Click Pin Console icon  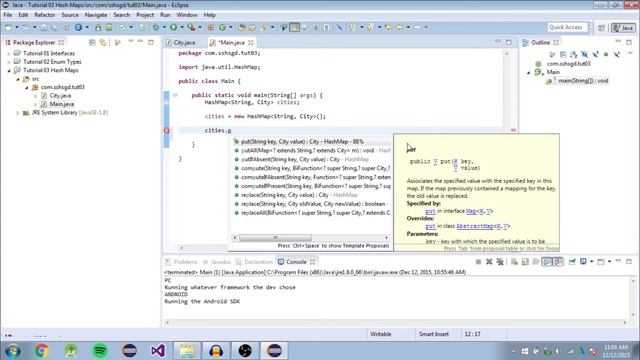click(x=572, y=262)
